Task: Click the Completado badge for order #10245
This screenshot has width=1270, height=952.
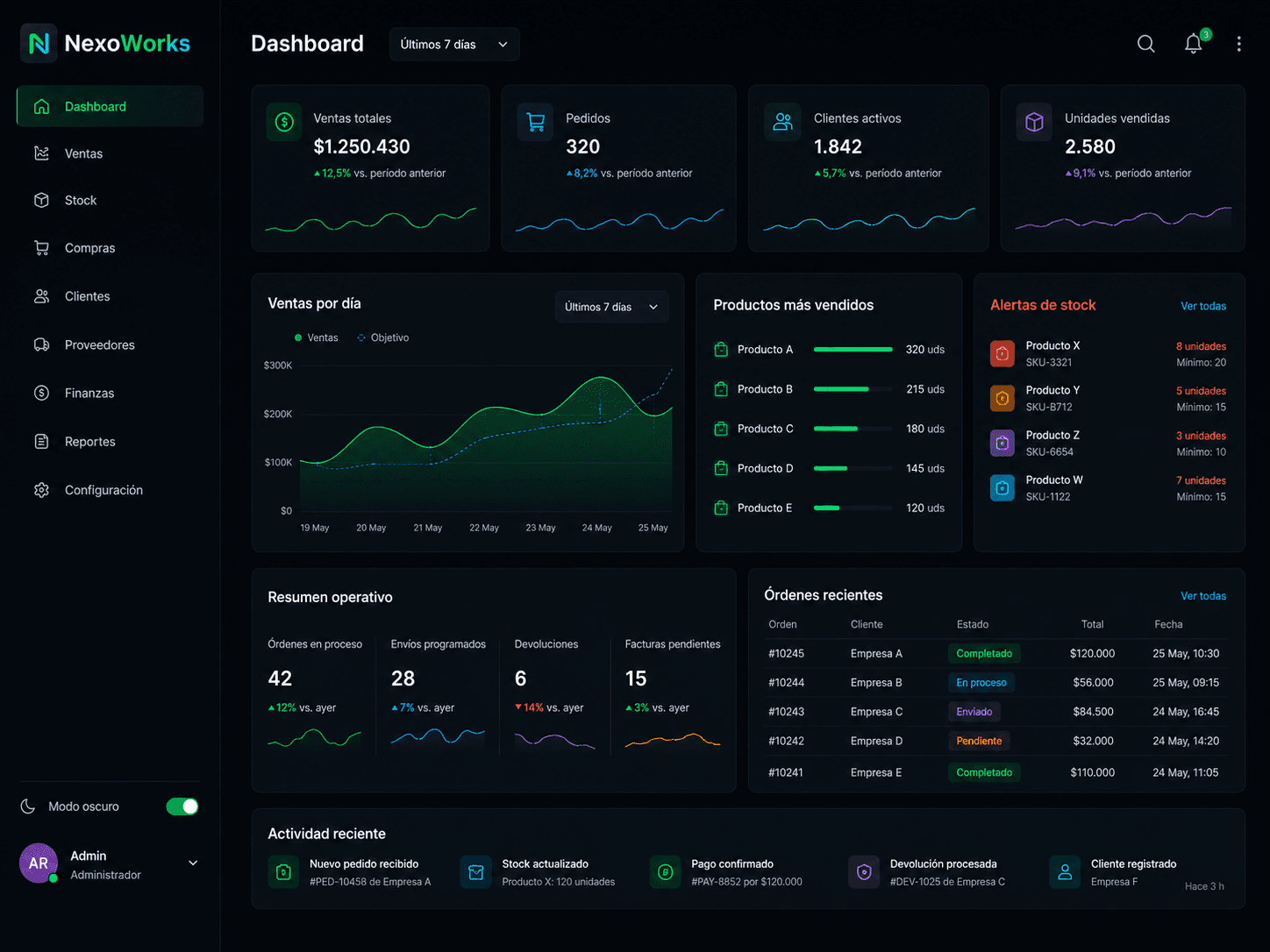Action: 984,653
